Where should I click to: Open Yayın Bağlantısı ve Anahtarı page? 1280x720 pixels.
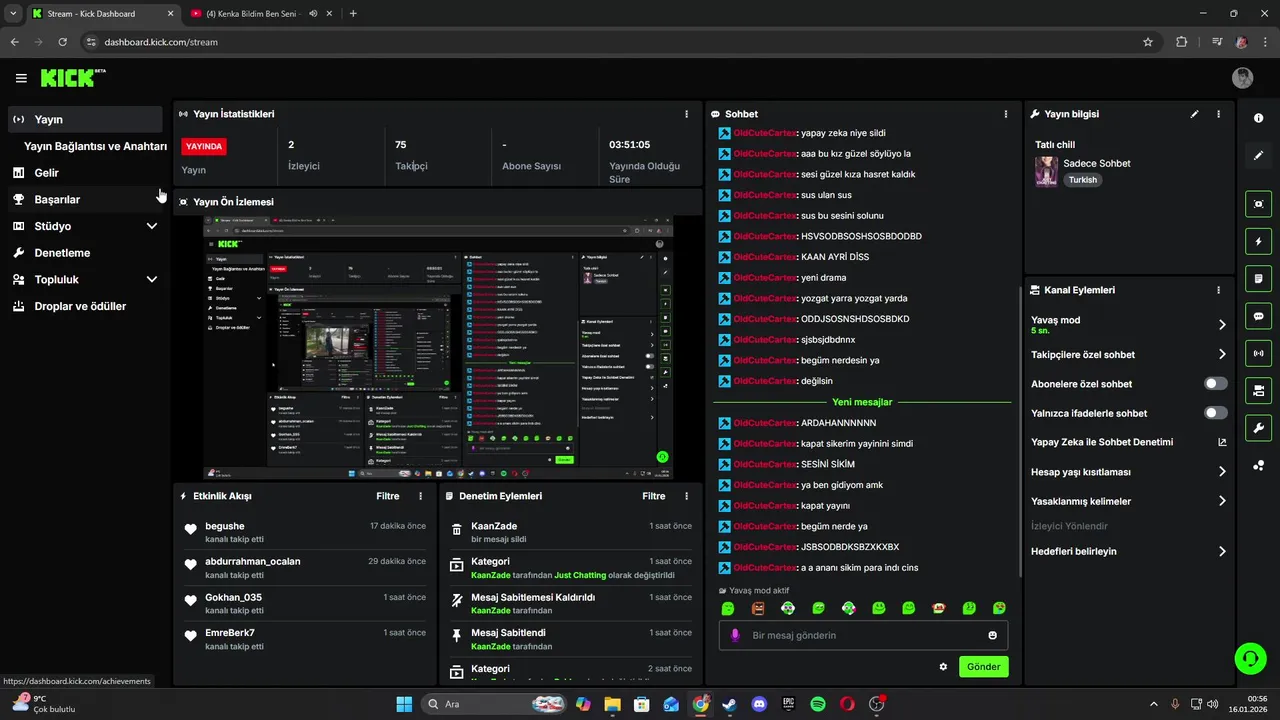coord(95,146)
